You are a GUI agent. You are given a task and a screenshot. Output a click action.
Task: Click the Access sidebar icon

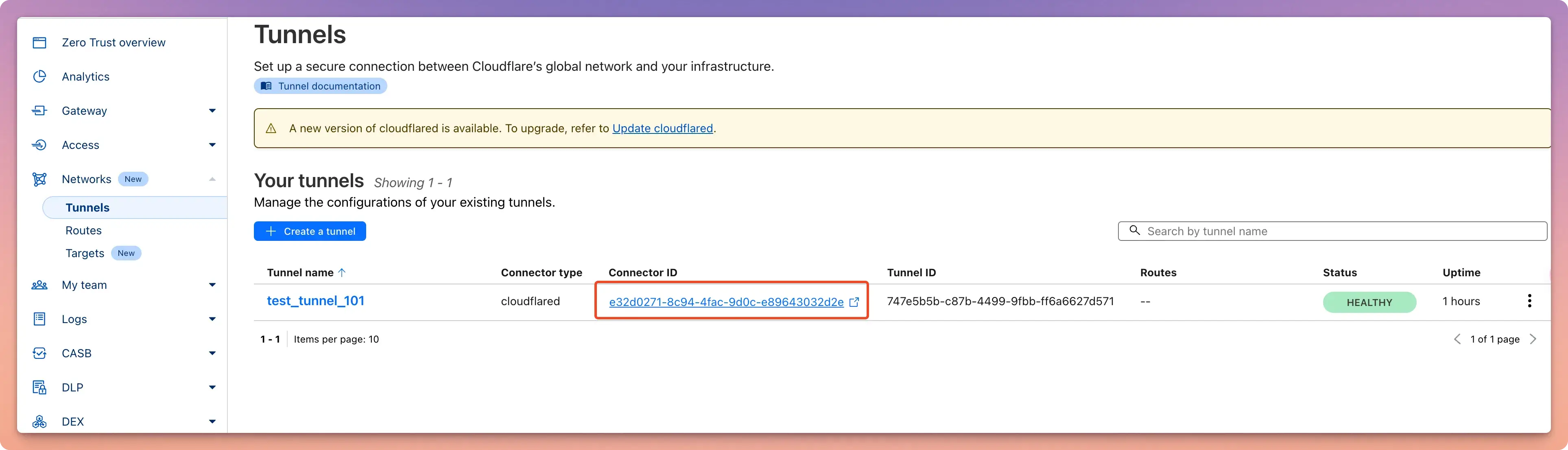(x=39, y=145)
